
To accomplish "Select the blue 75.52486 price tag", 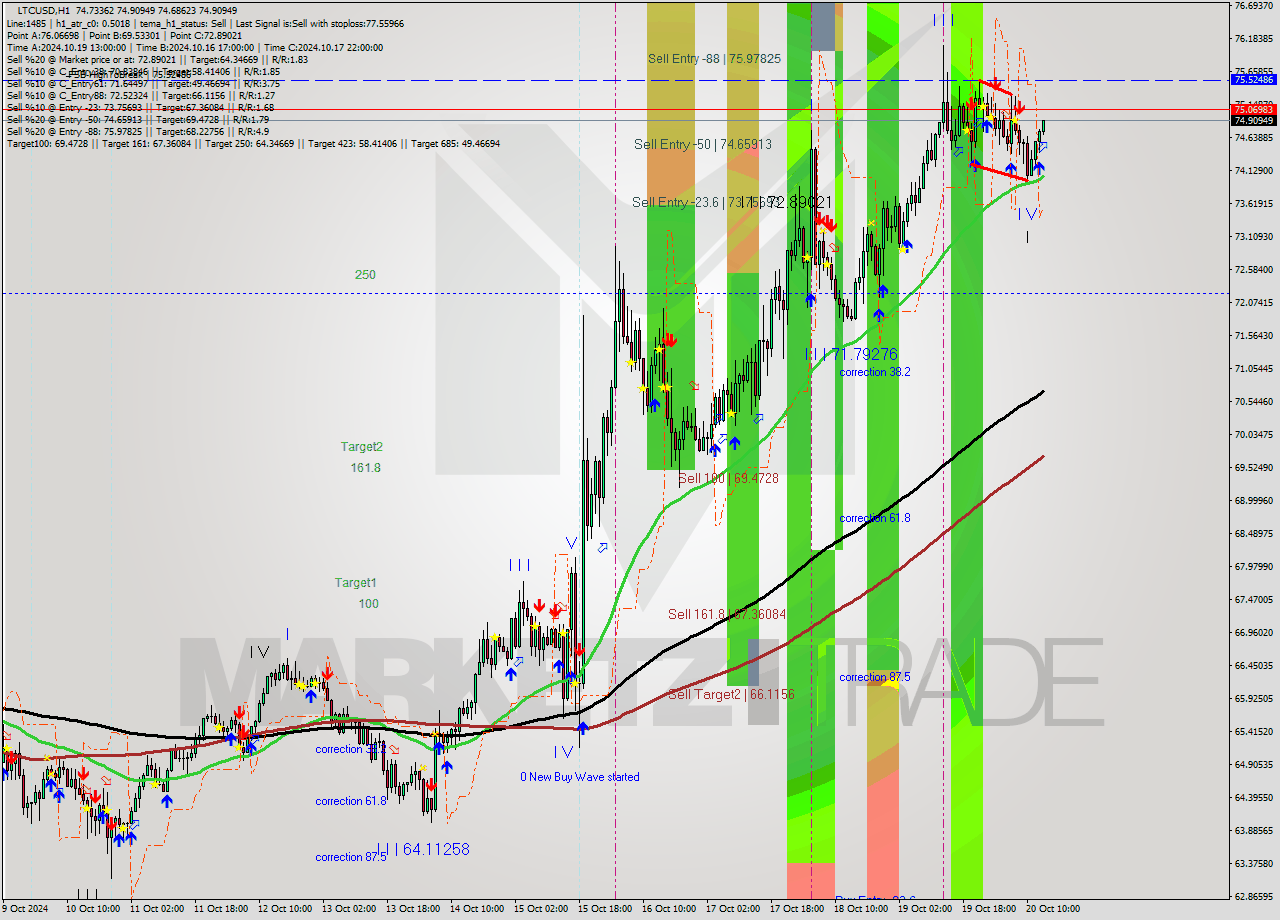I will click(1253, 79).
